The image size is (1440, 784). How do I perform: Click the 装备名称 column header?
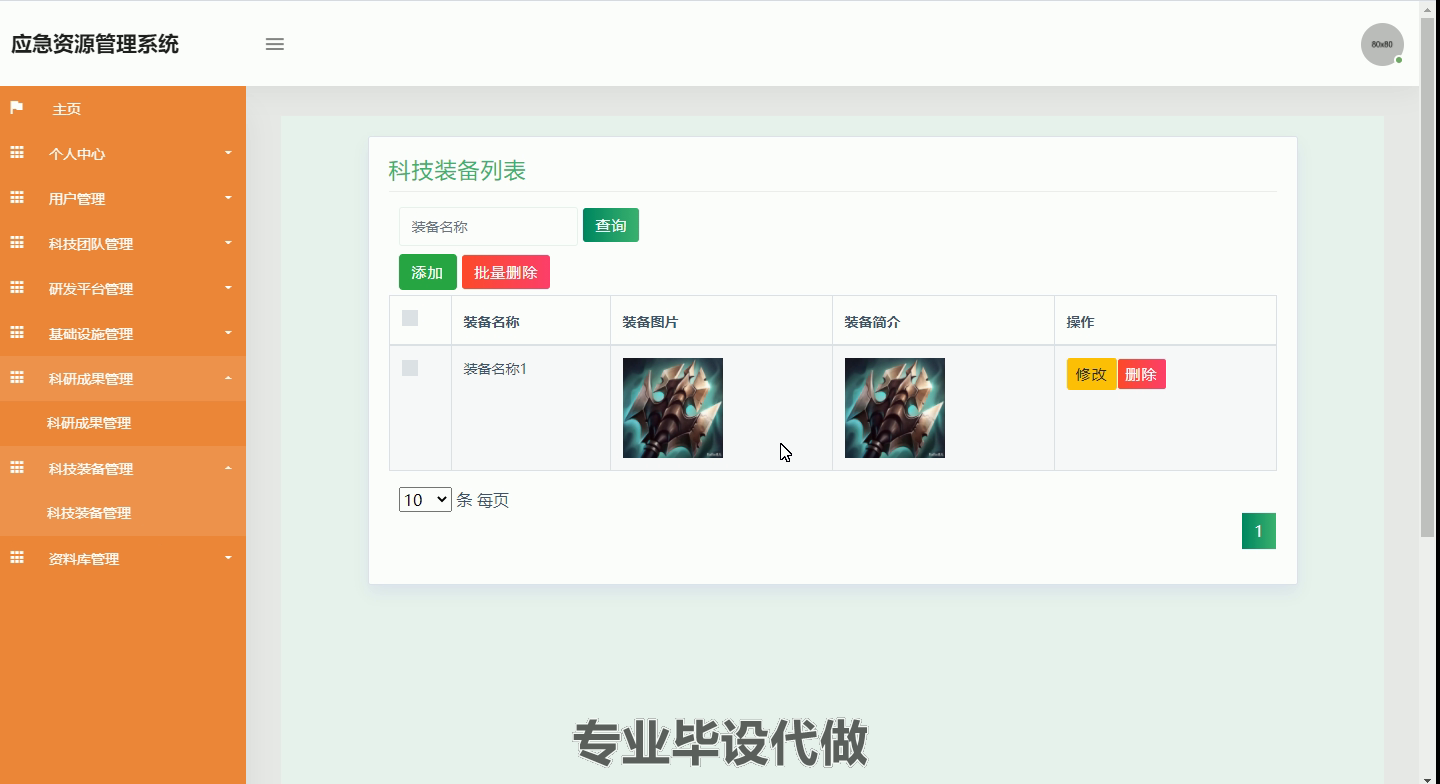tap(491, 322)
